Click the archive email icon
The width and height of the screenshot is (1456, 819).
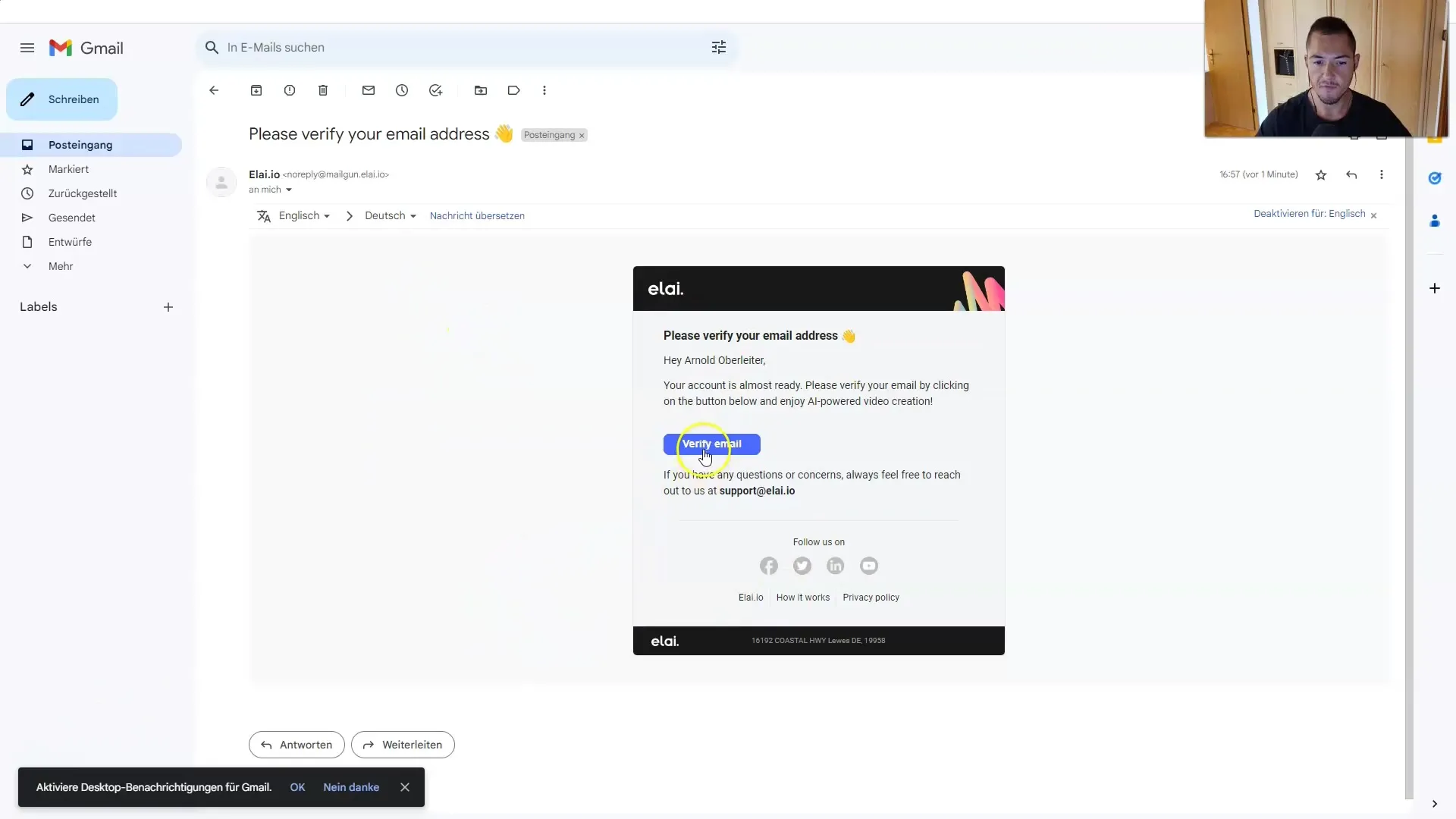coord(256,90)
